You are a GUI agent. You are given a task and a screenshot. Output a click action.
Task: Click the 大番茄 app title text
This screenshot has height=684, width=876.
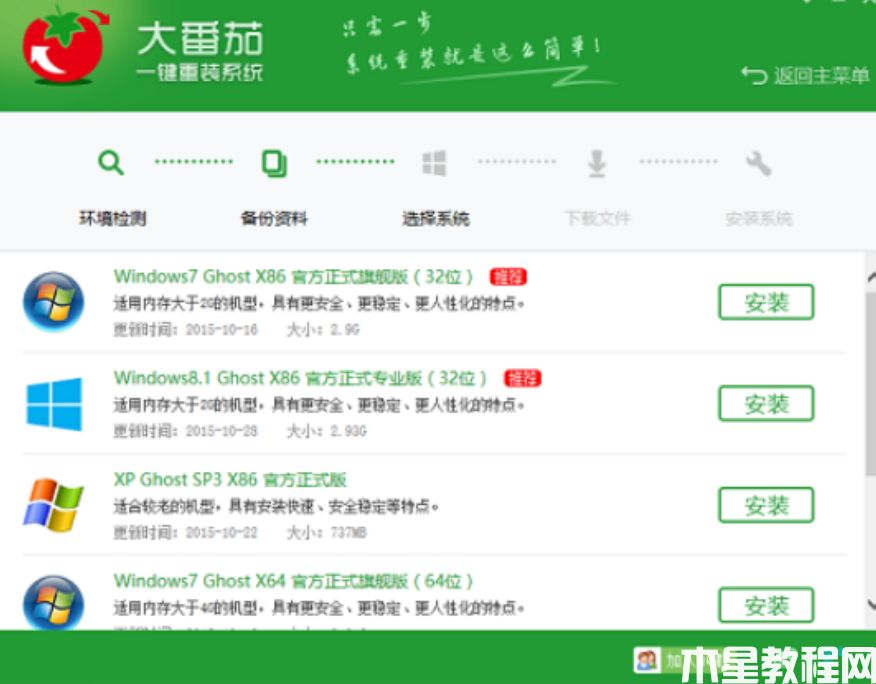tap(199, 39)
